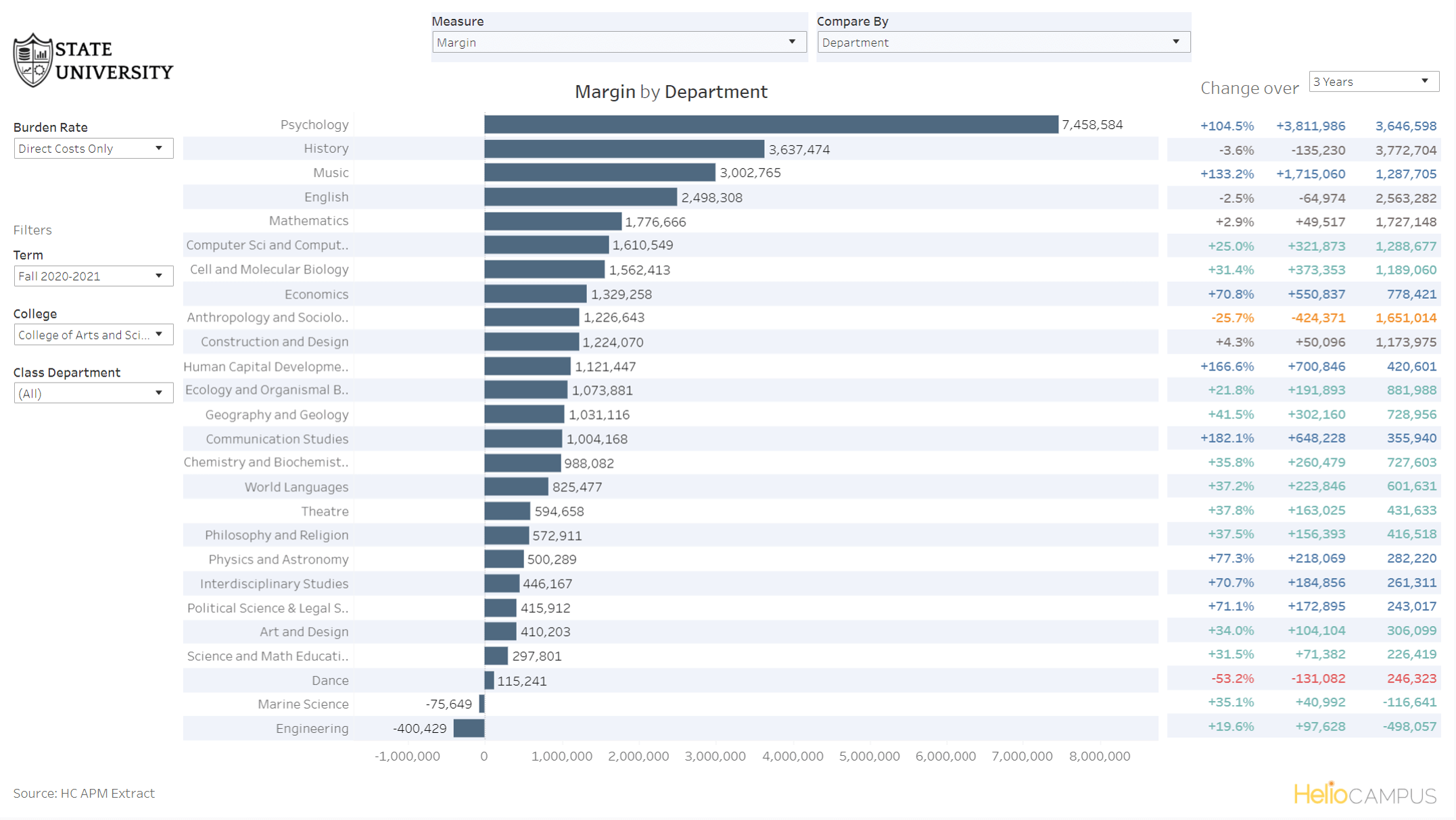Open the Class Department (All) dropdown
The image size is (1456, 820).
point(93,393)
